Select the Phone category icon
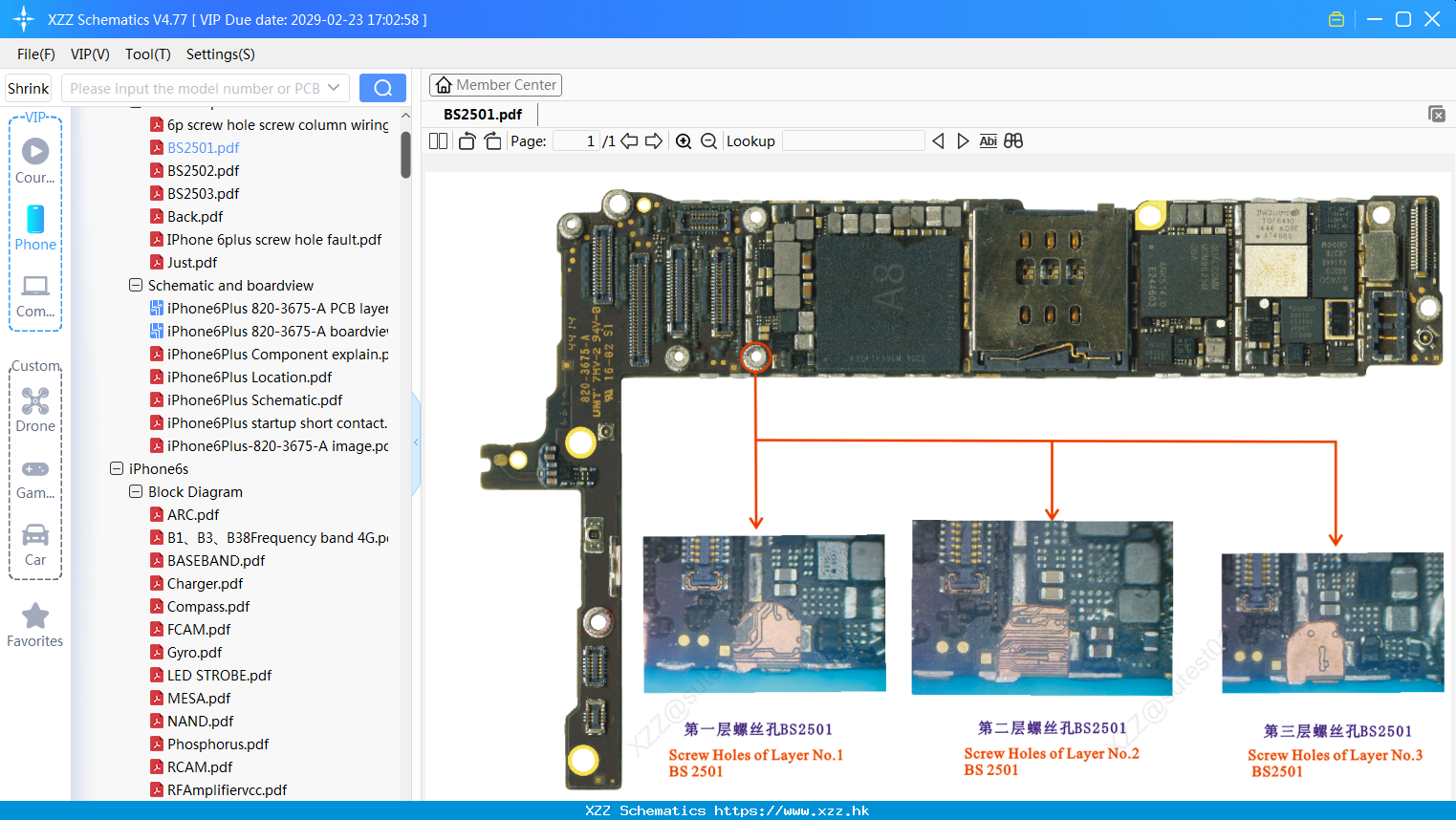The width and height of the screenshot is (1456, 820). (x=35, y=227)
